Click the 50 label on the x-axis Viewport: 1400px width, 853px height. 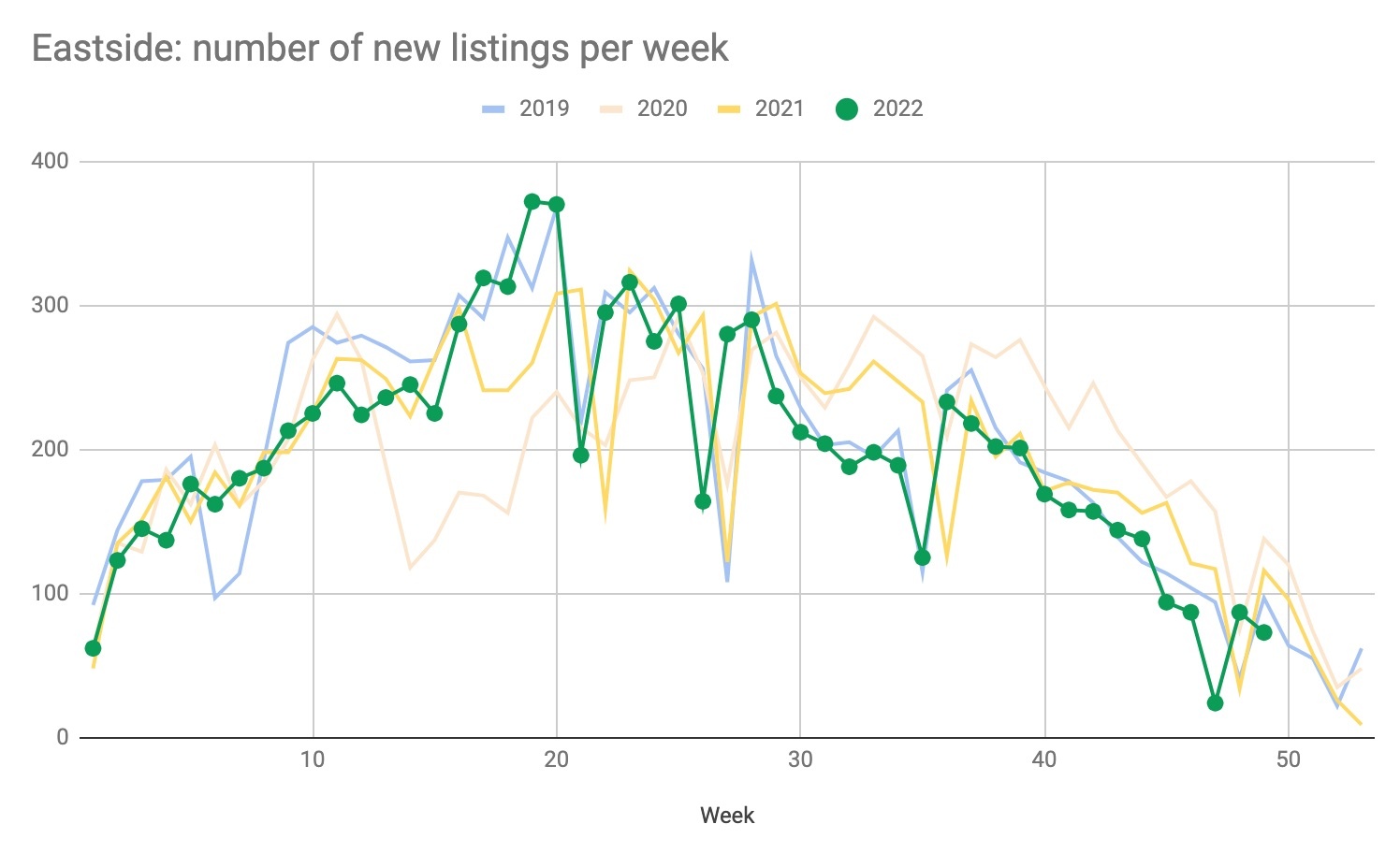1289,759
